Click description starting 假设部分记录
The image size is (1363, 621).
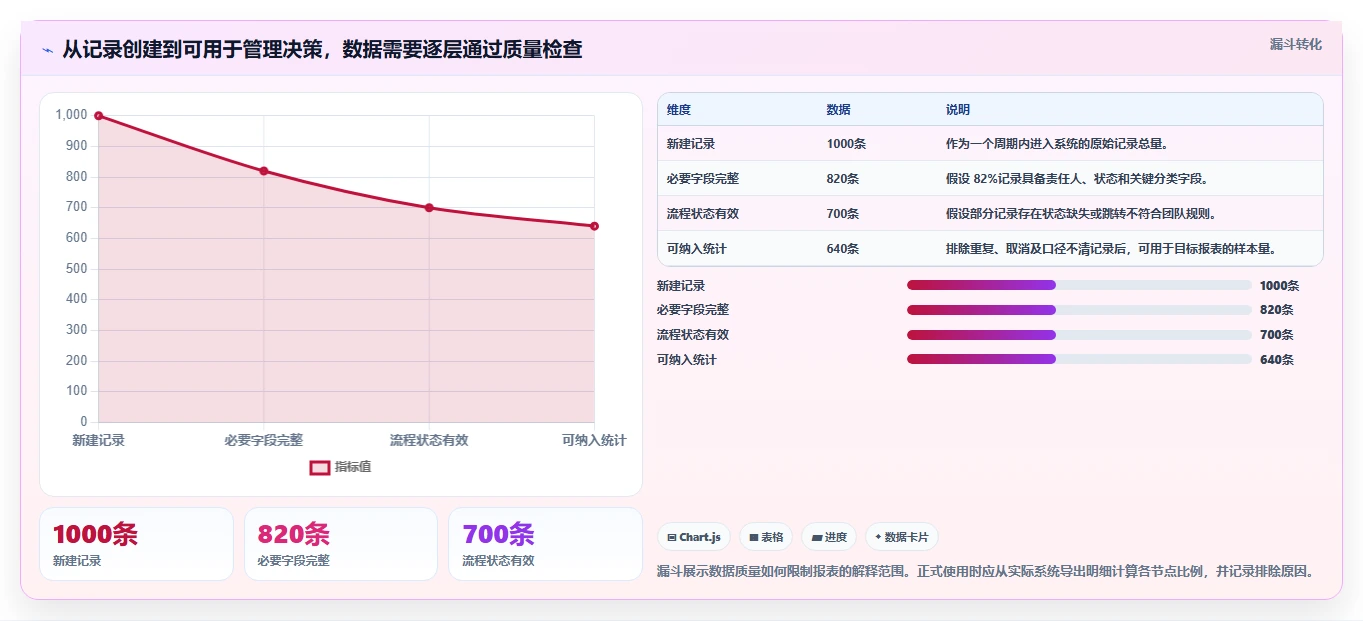tap(1082, 214)
